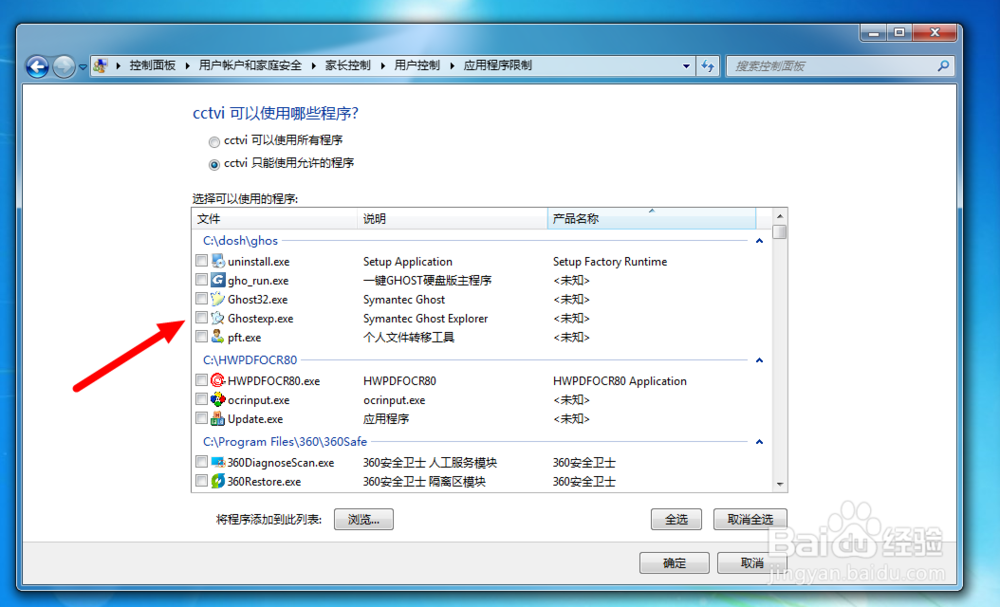1000x607 pixels.
Task: Sort by 说明 column header
Action: tap(452, 219)
